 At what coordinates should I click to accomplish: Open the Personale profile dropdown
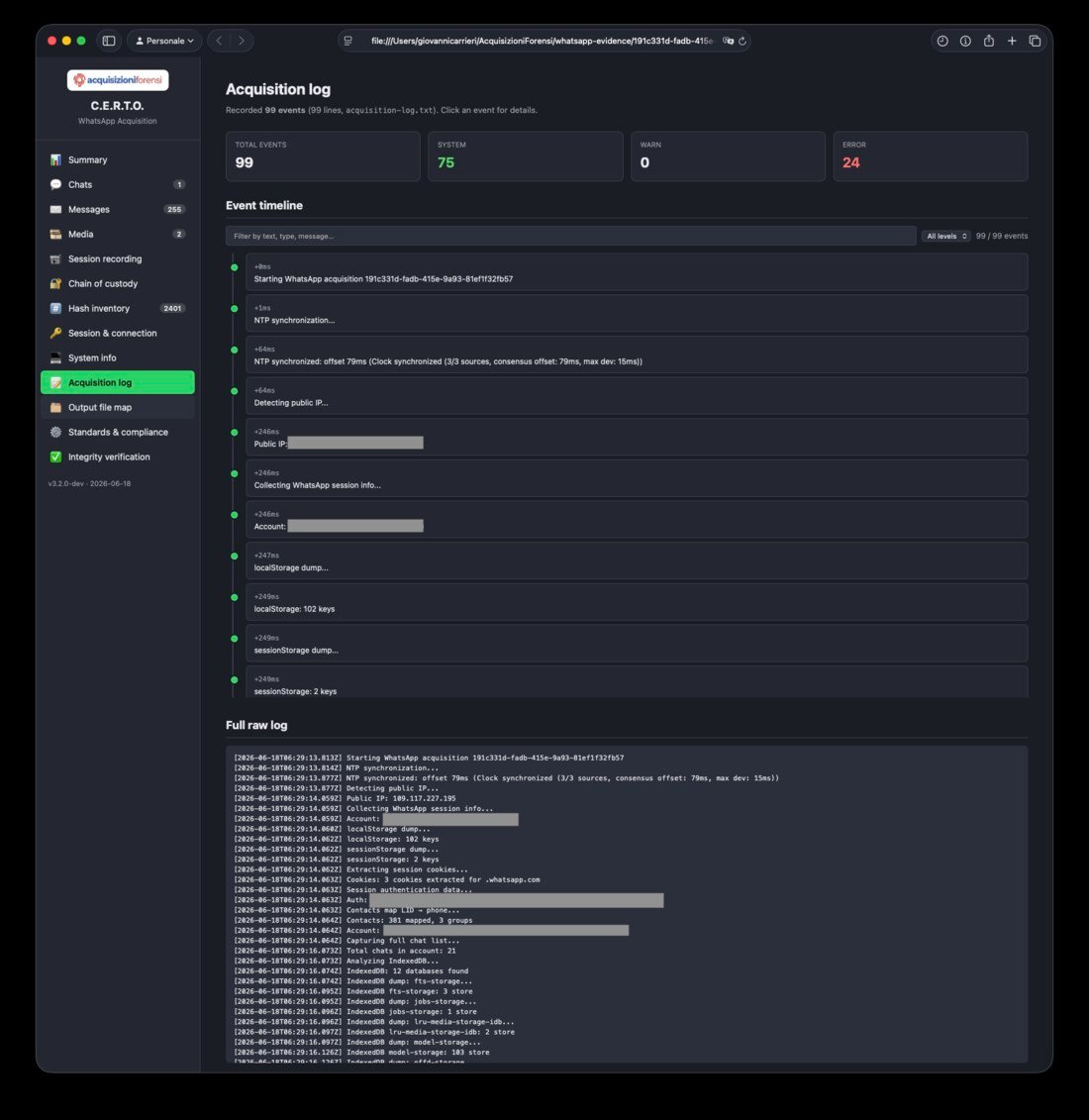tap(164, 41)
